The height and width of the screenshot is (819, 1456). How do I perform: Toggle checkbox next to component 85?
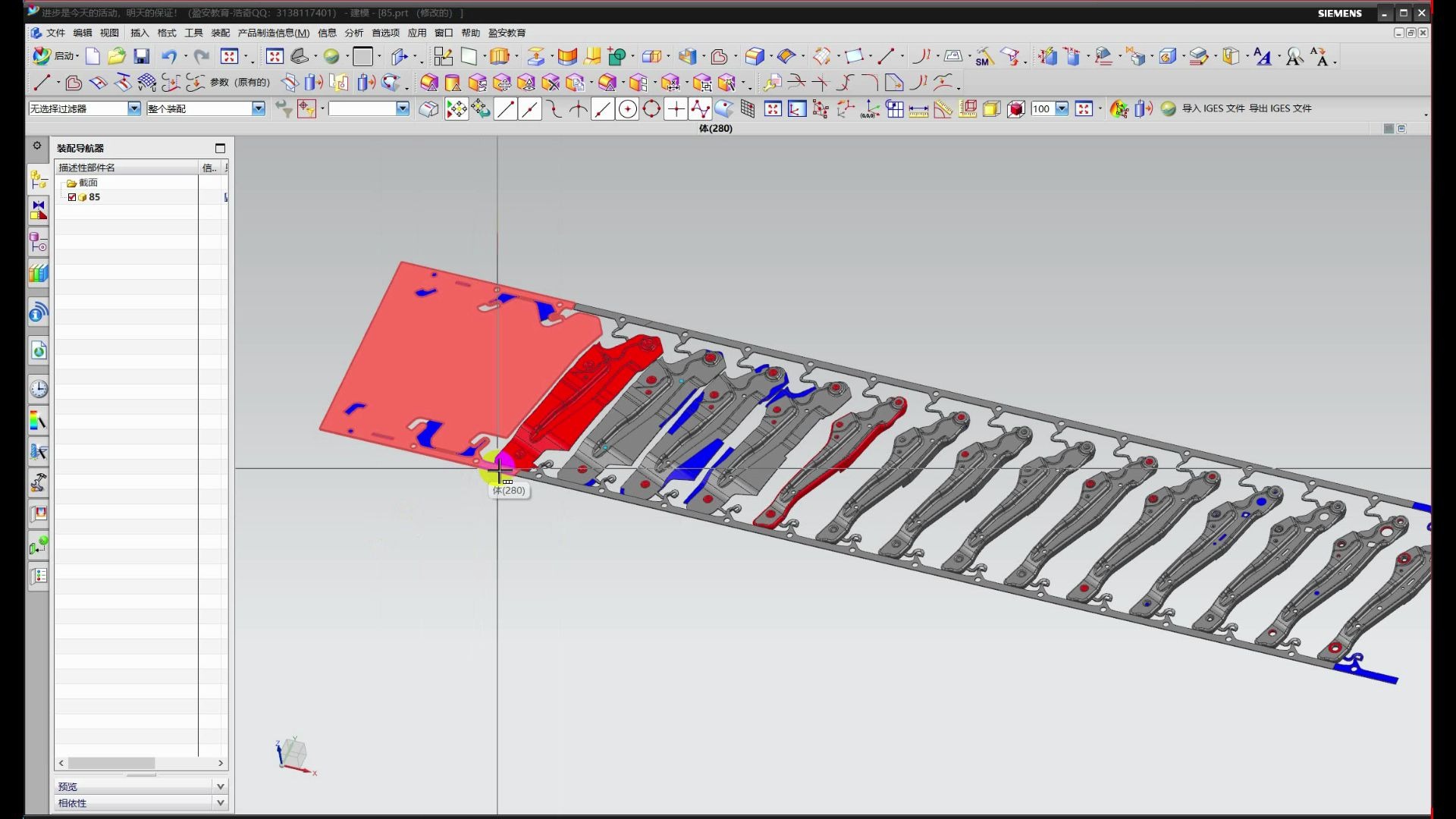coord(73,197)
